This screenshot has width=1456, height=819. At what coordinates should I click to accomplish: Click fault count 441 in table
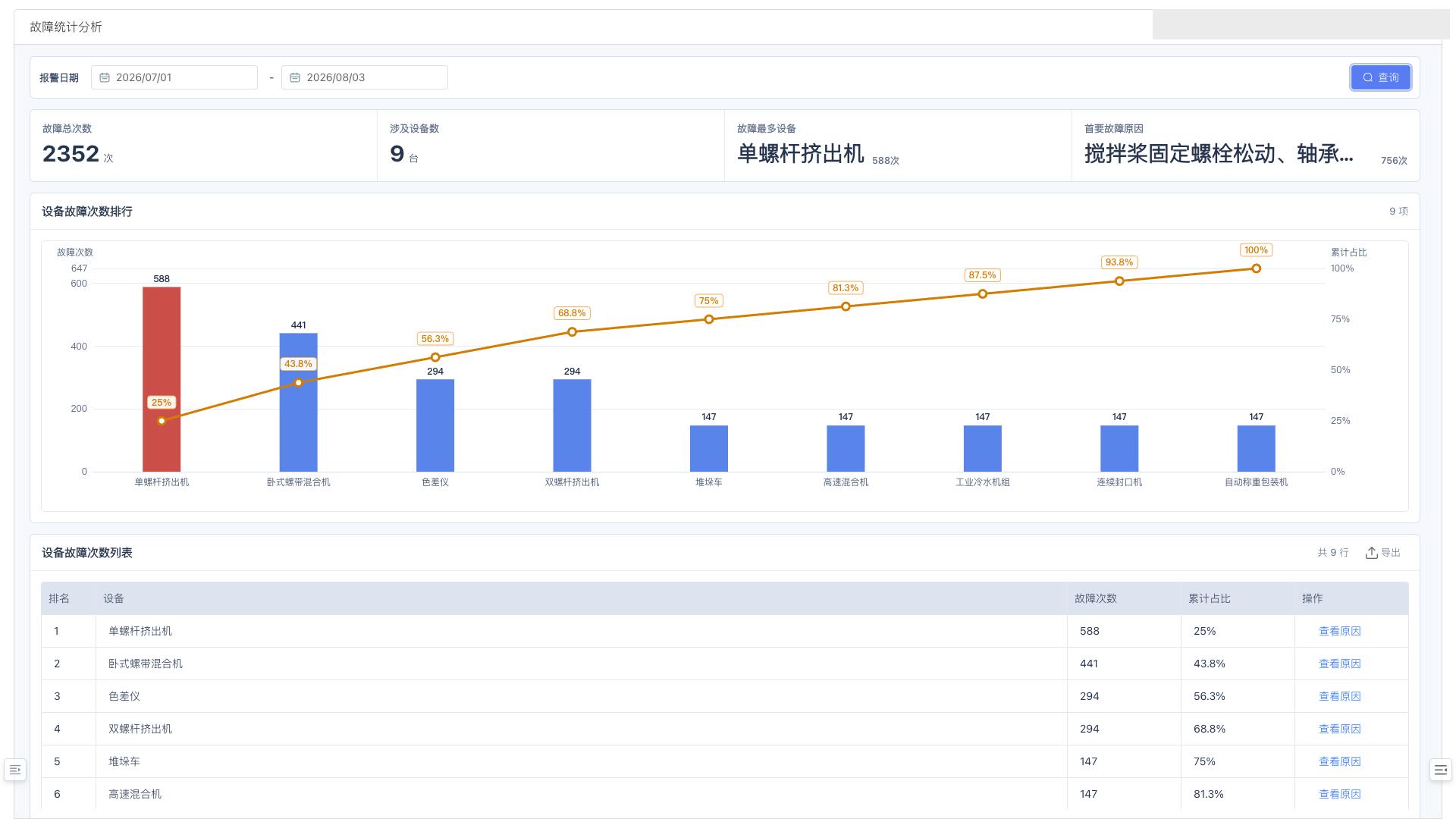click(x=1089, y=664)
